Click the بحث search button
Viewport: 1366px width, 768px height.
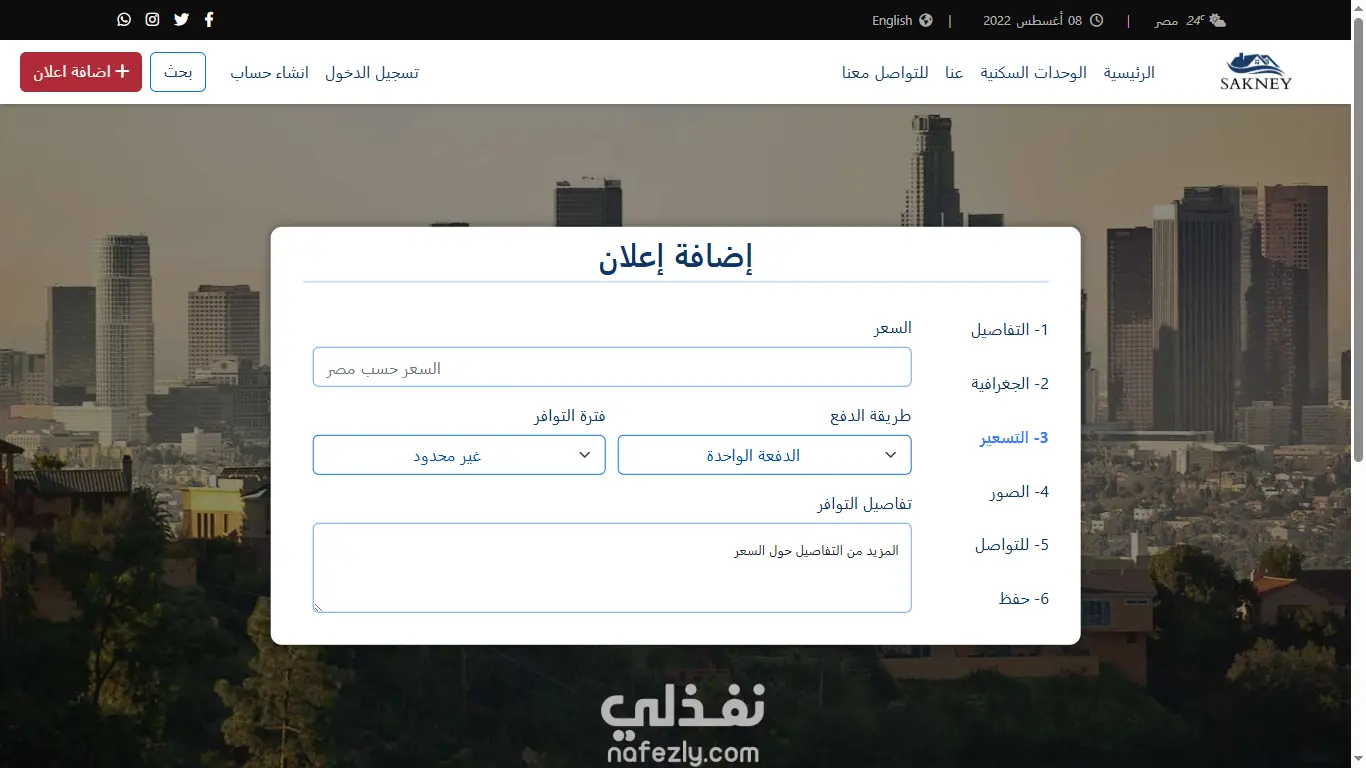pyautogui.click(x=178, y=72)
